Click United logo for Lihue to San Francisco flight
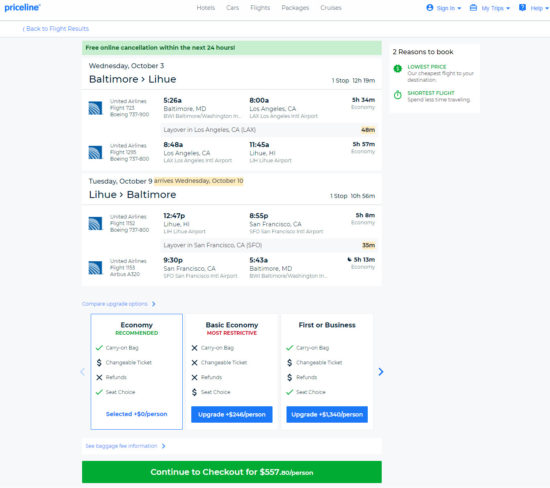550x488 pixels. [95, 223]
